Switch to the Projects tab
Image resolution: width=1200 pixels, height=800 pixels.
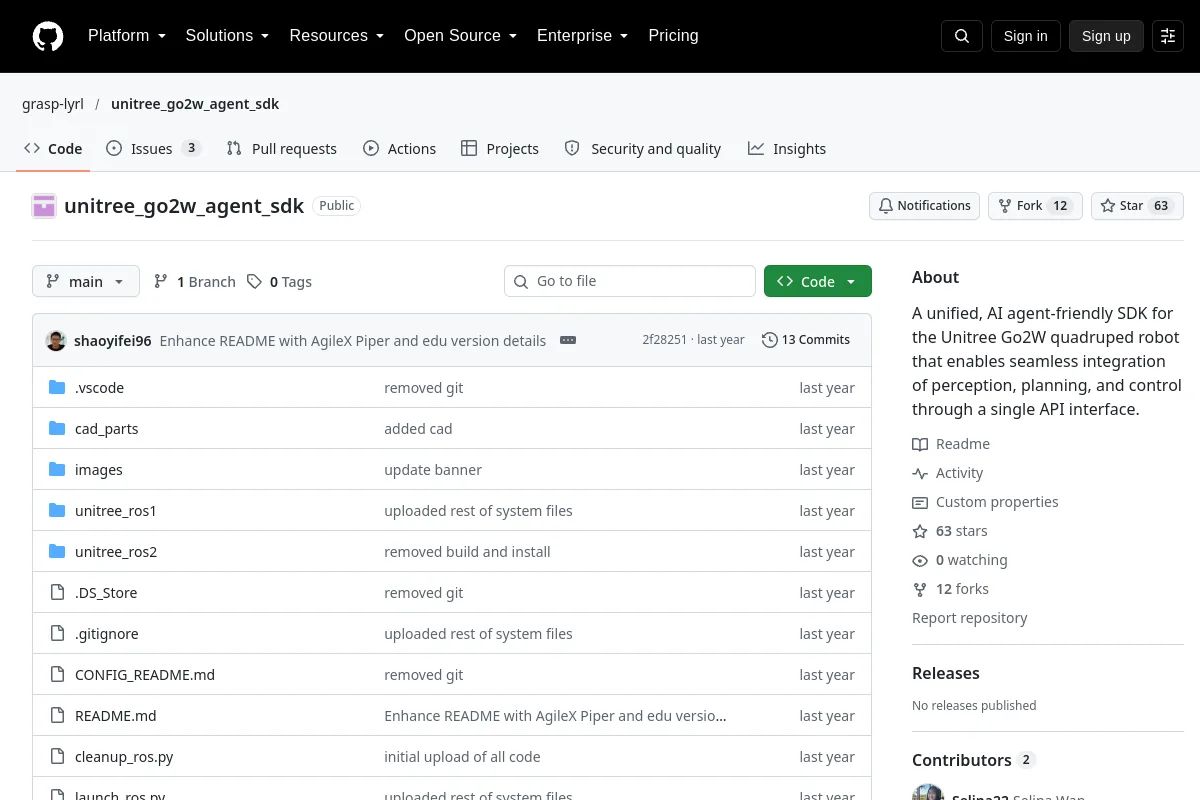500,149
